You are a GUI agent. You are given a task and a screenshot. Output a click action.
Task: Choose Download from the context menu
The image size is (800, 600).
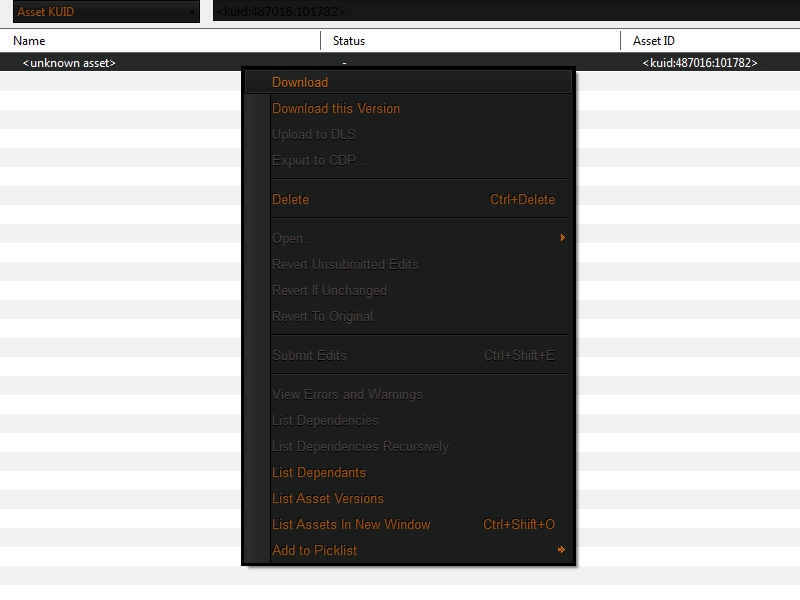(x=300, y=83)
